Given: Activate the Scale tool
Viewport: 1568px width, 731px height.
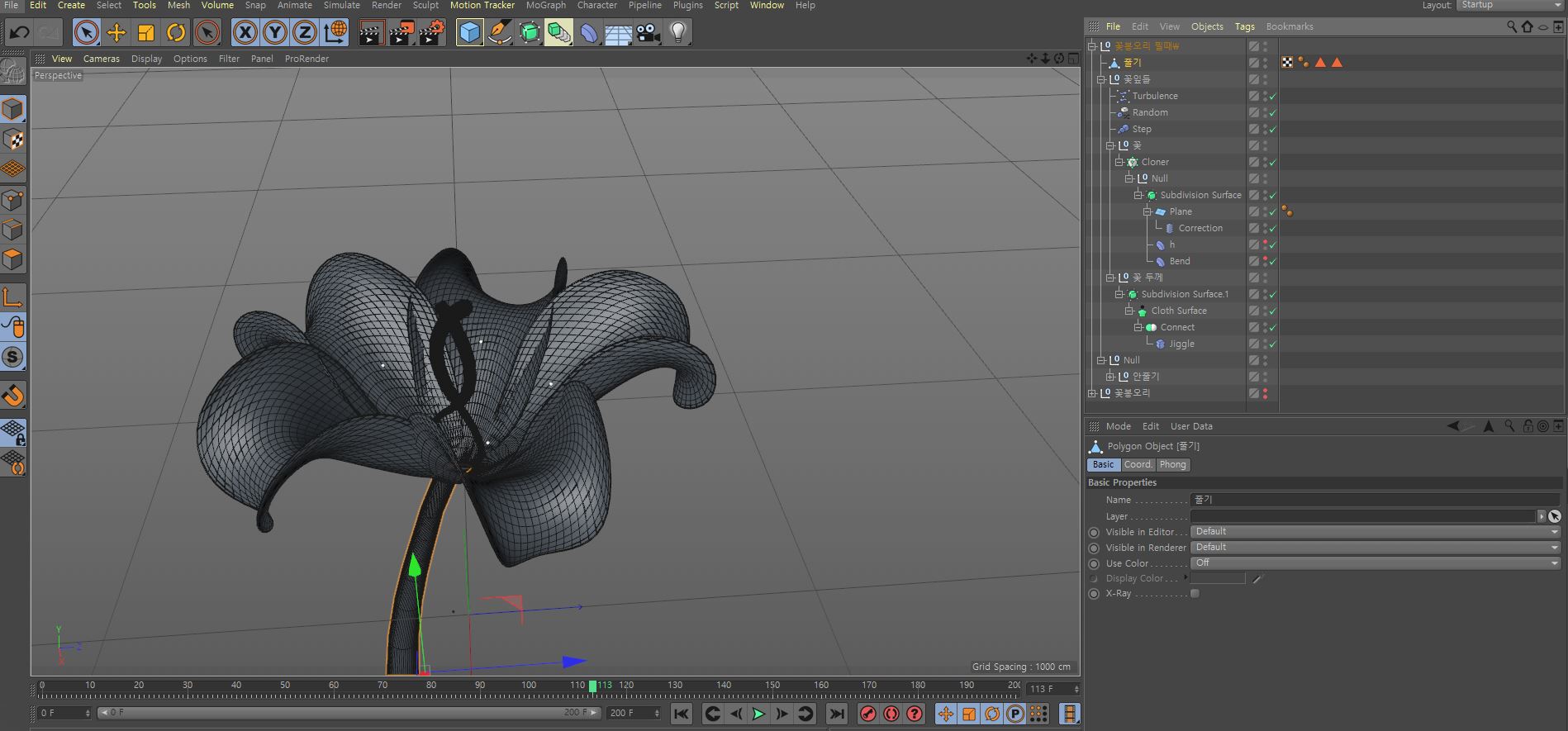Looking at the screenshot, I should (x=146, y=33).
